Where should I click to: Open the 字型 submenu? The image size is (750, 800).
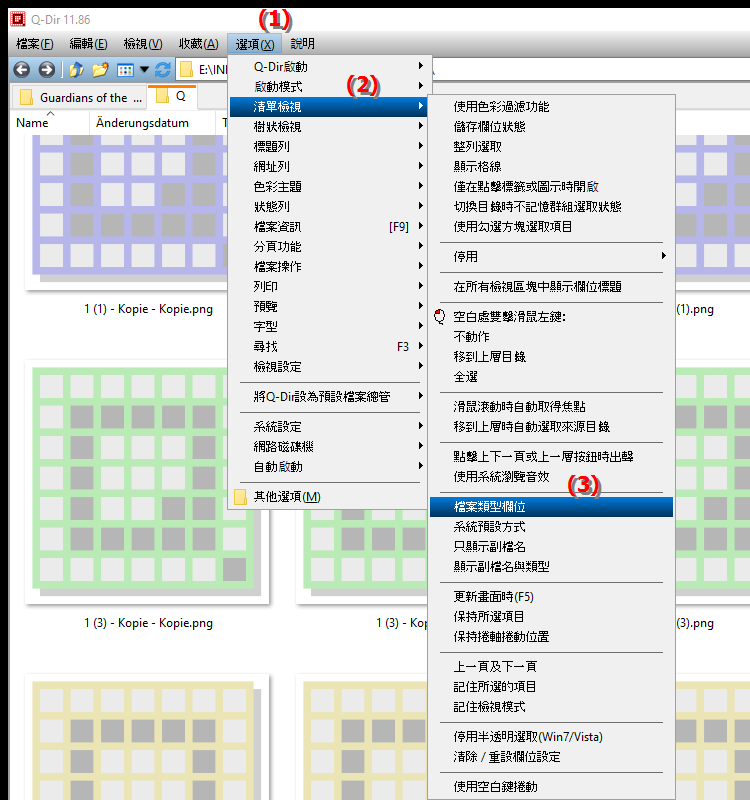pyautogui.click(x=328, y=327)
